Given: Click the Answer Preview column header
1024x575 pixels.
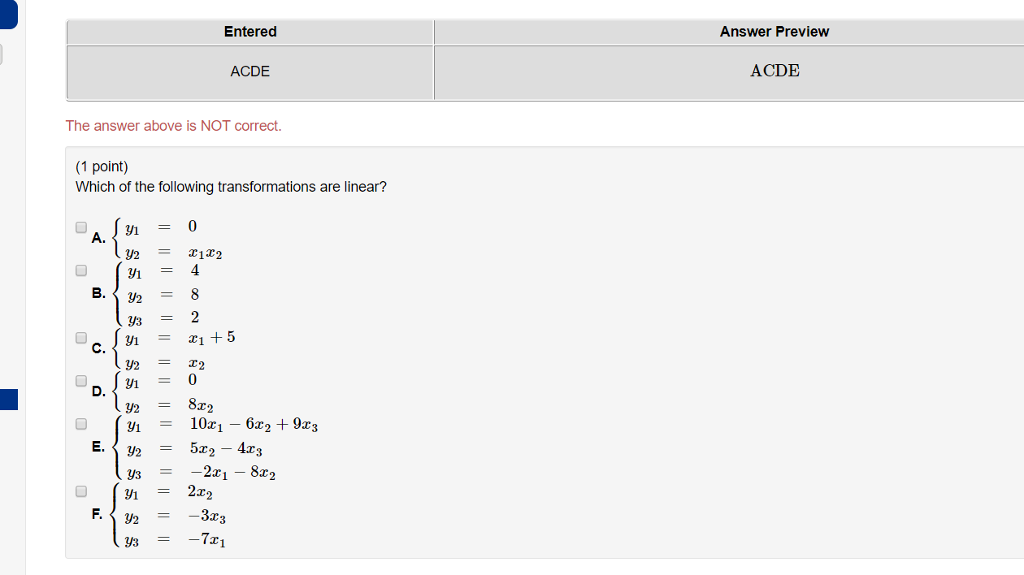Looking at the screenshot, I should [x=774, y=32].
